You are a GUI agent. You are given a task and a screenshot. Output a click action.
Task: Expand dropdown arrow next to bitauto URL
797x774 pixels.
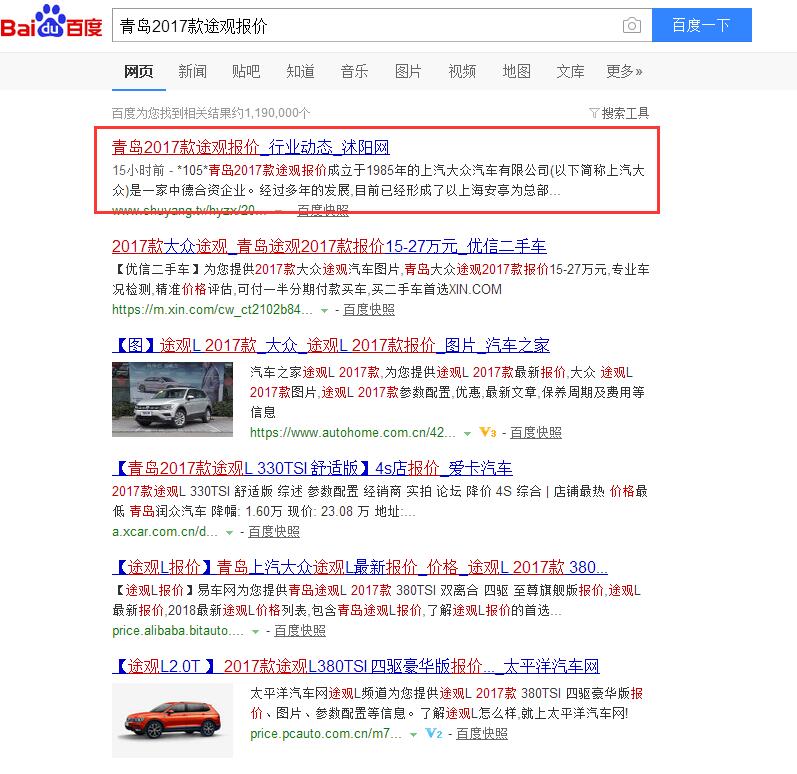click(x=255, y=632)
